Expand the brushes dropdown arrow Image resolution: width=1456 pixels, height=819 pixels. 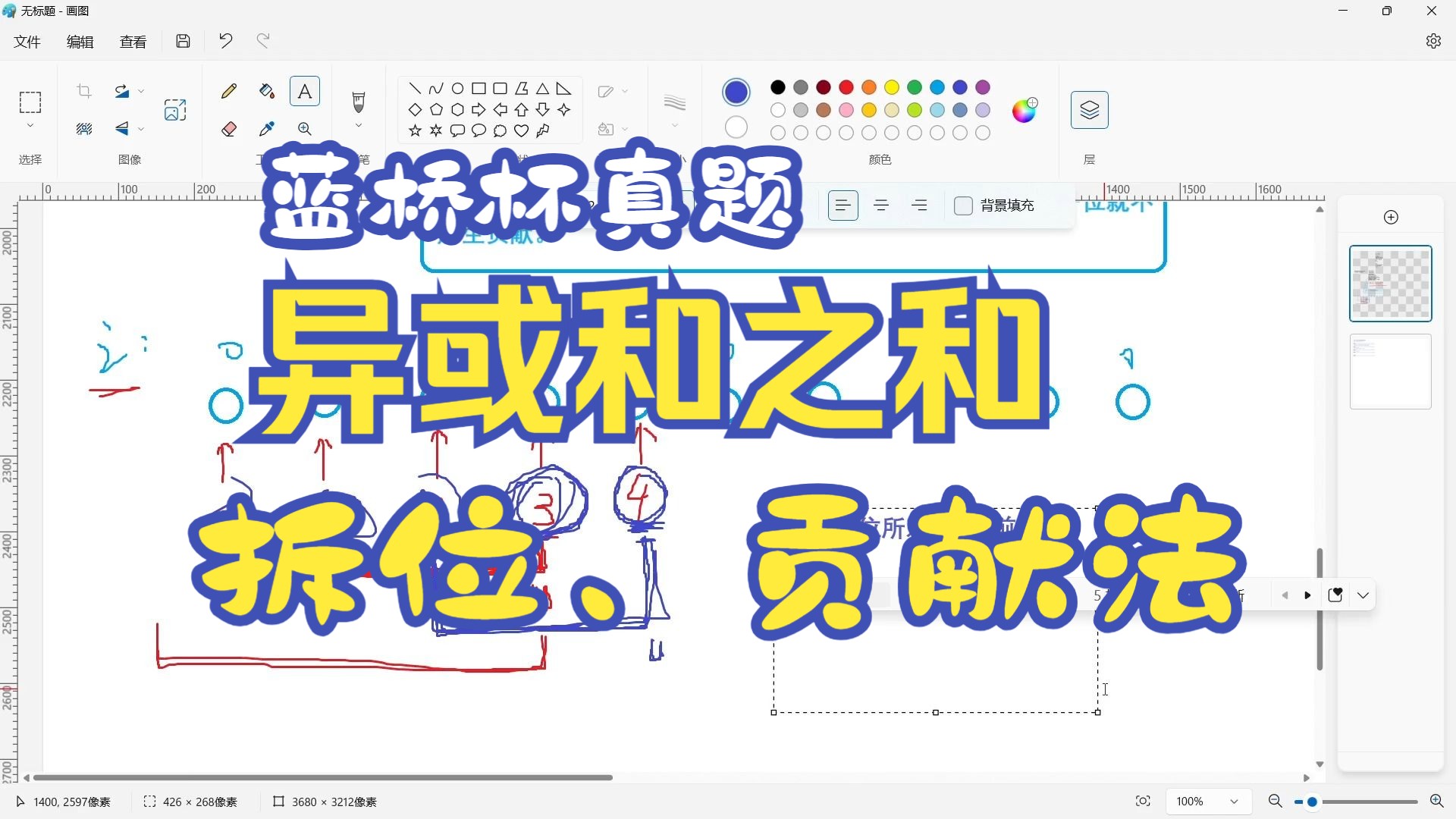pyautogui.click(x=359, y=126)
